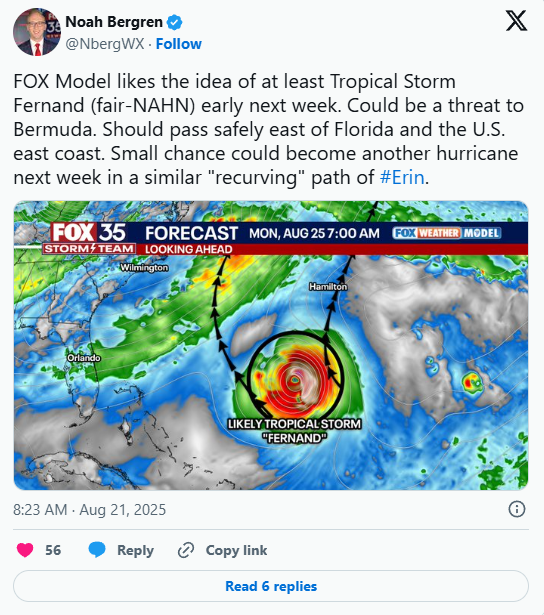Click the tweet body text
Viewport: 544px width, 615px height.
269,129
